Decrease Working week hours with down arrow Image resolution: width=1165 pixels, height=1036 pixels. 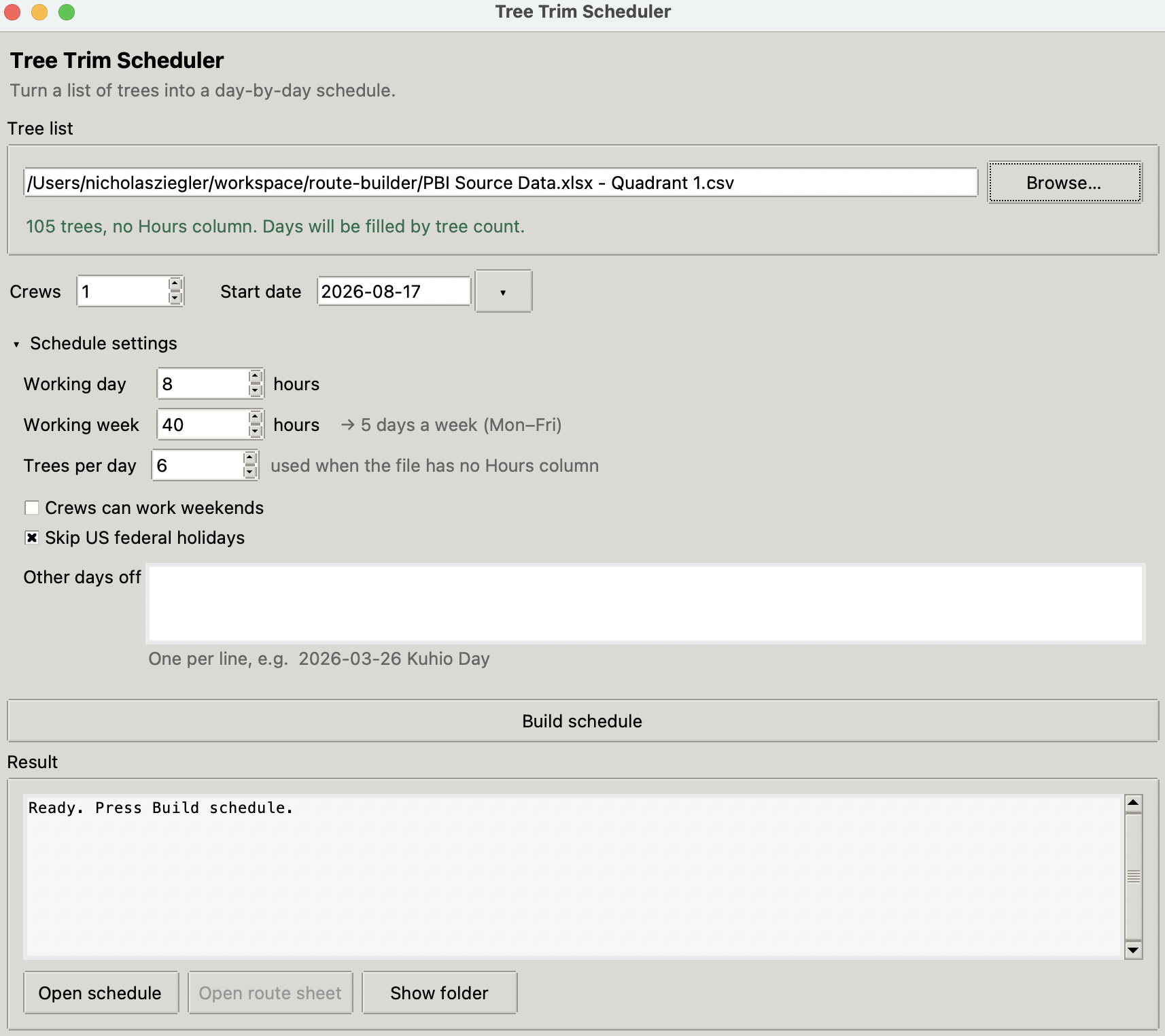255,431
